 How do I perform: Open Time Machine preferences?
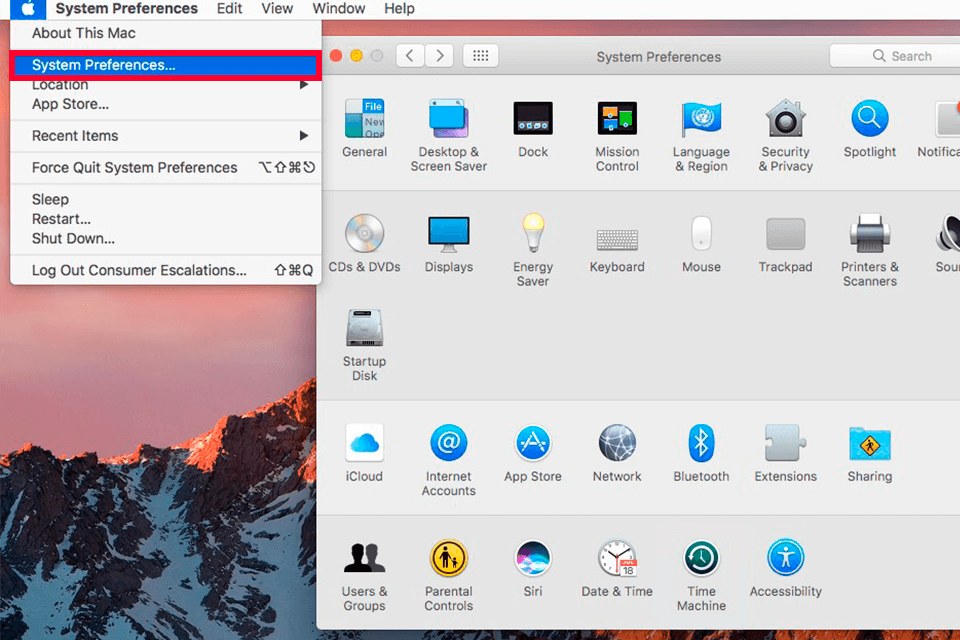(701, 575)
